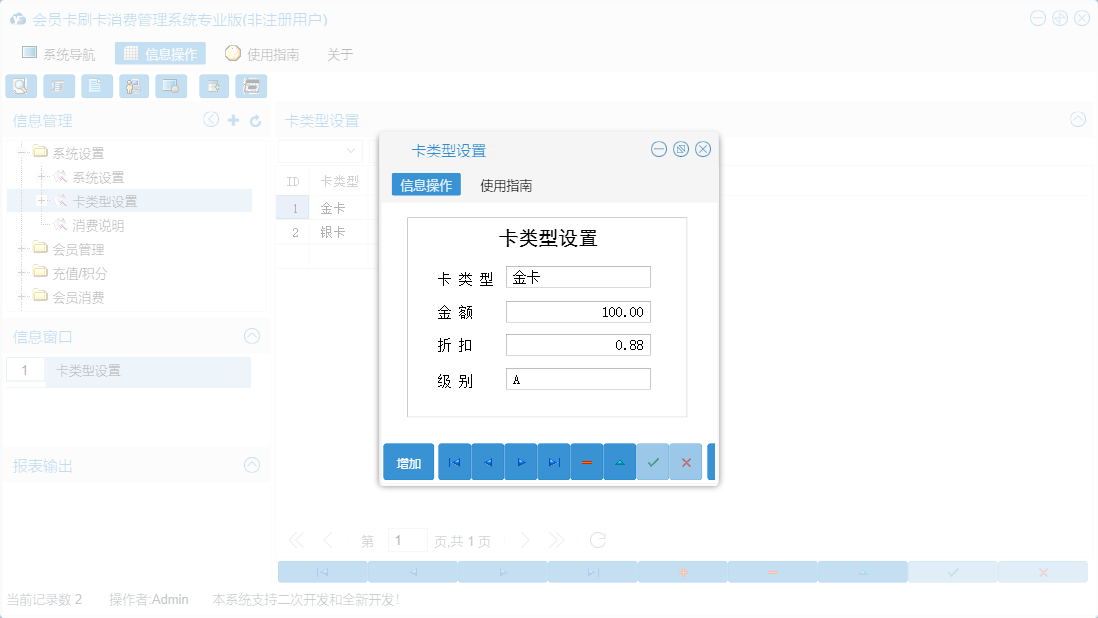The height and width of the screenshot is (618, 1098).
Task: Go to next record with the arrow icon
Action: click(520, 461)
